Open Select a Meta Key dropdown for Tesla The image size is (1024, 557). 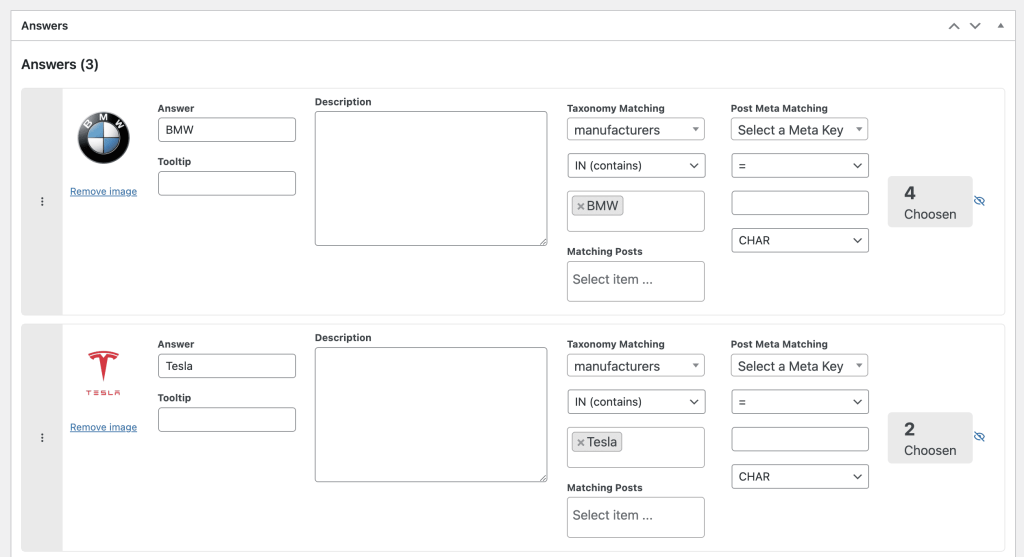799,366
